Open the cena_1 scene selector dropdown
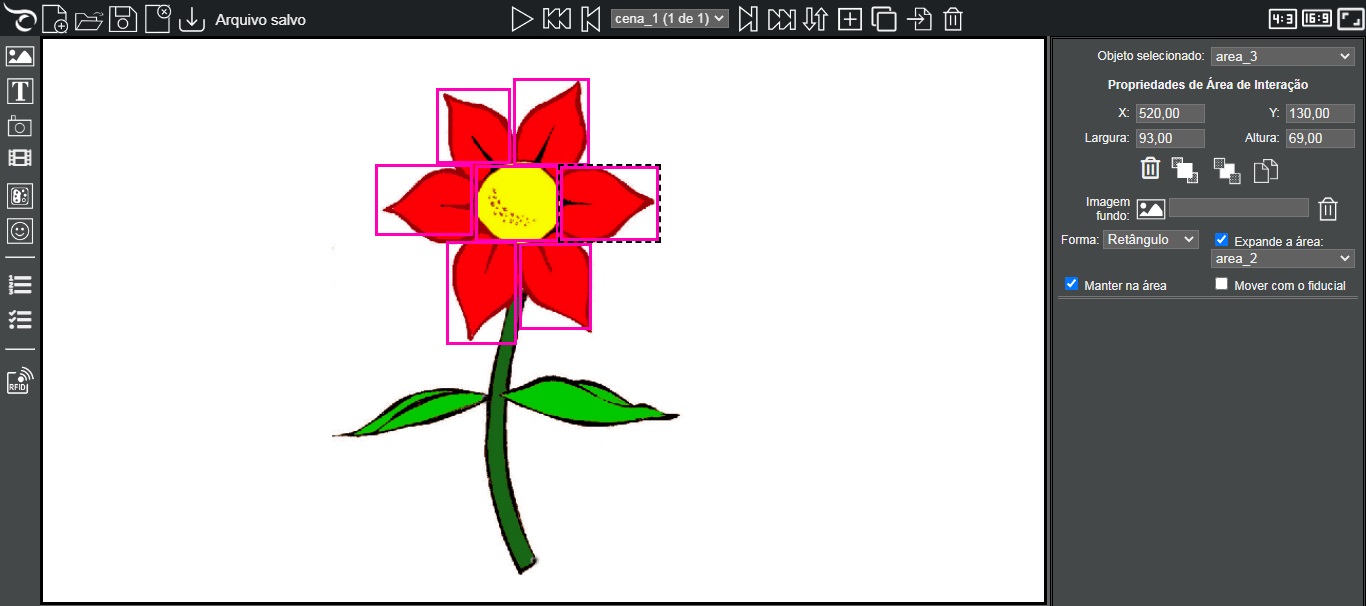1366x606 pixels. tap(669, 19)
